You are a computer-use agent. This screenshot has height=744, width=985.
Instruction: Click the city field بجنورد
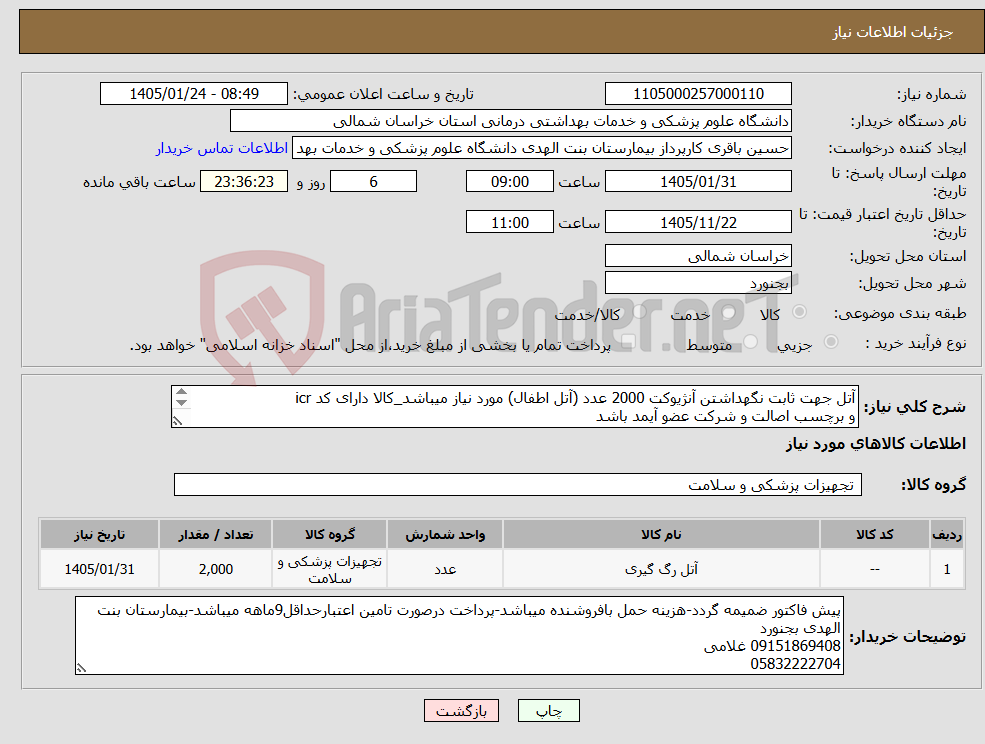(x=698, y=283)
